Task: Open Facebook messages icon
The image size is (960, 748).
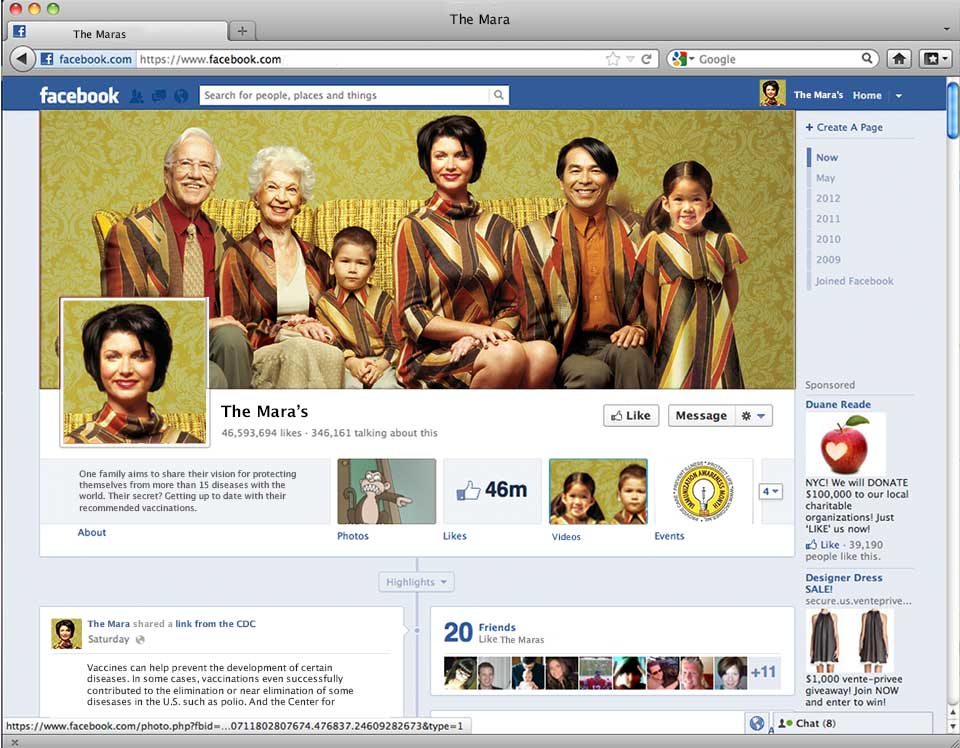Action: [159, 95]
